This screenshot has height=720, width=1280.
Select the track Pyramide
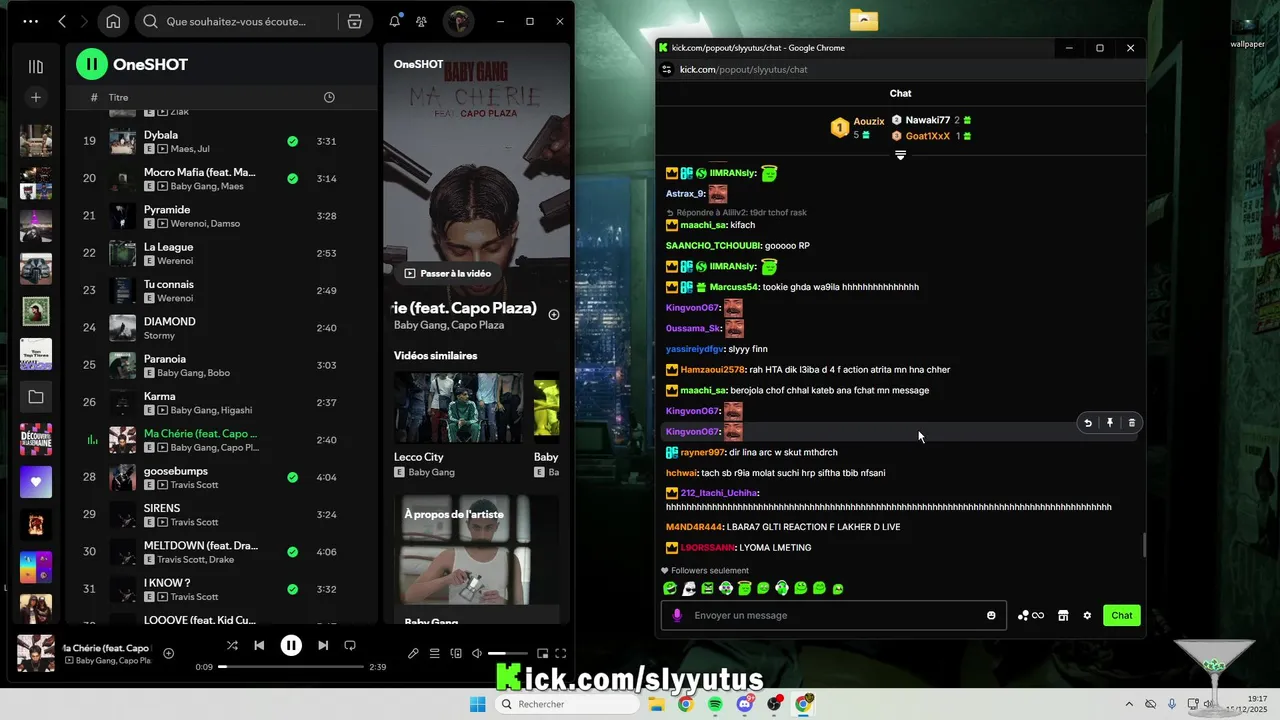coord(222,216)
